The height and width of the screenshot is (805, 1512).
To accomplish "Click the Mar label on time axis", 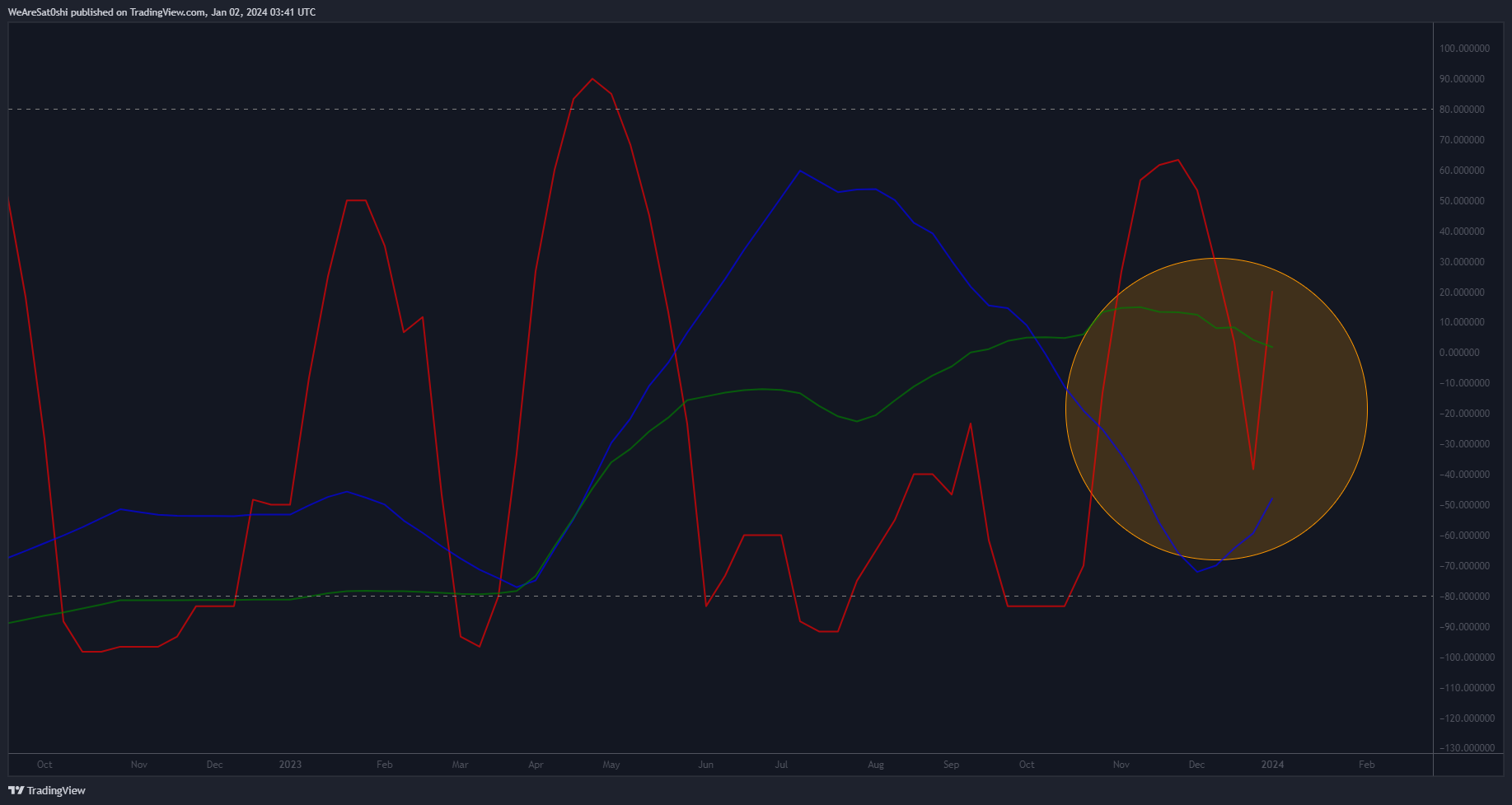I will 461,765.
